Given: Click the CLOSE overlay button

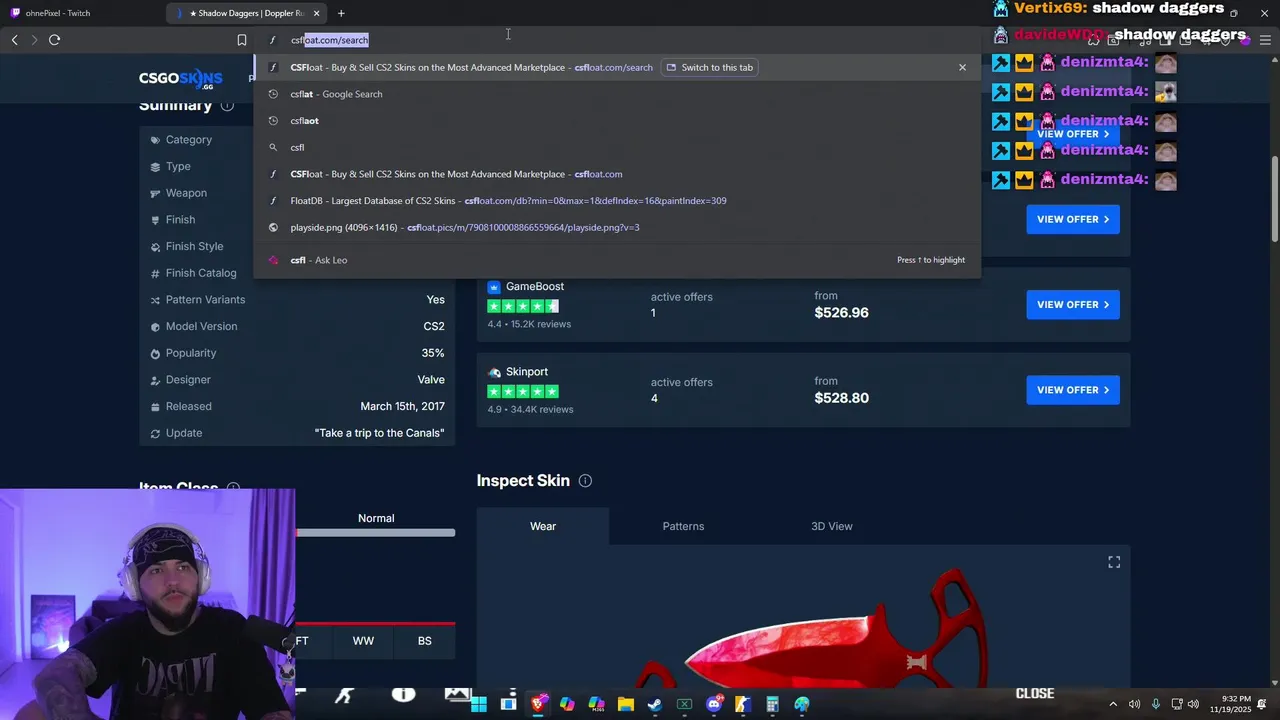Looking at the screenshot, I should pos(1035,693).
